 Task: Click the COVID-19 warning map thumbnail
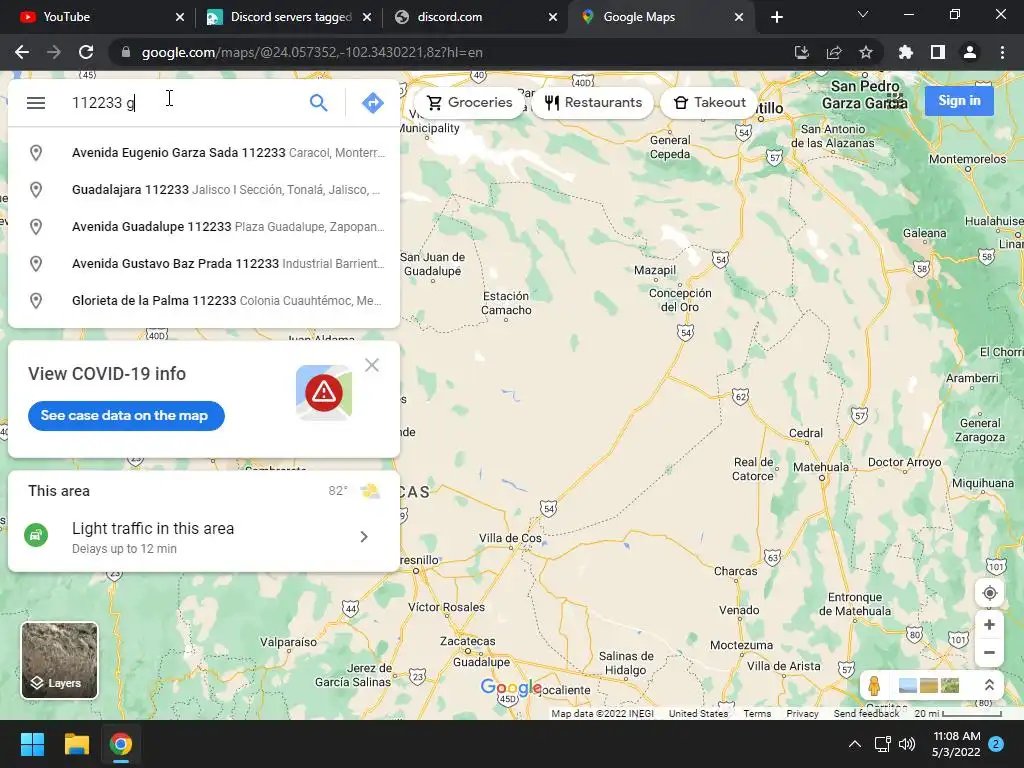click(324, 392)
